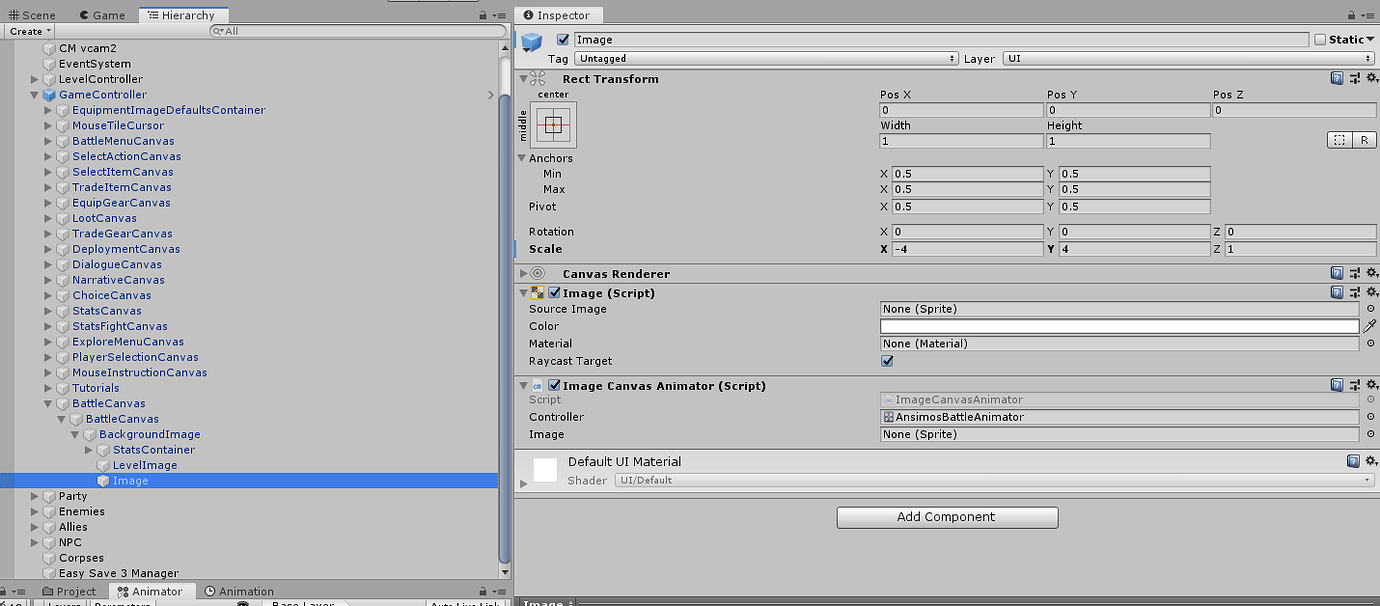Disable the Raycast Target checkbox
Screen dimensions: 1380x606
[x=887, y=360]
